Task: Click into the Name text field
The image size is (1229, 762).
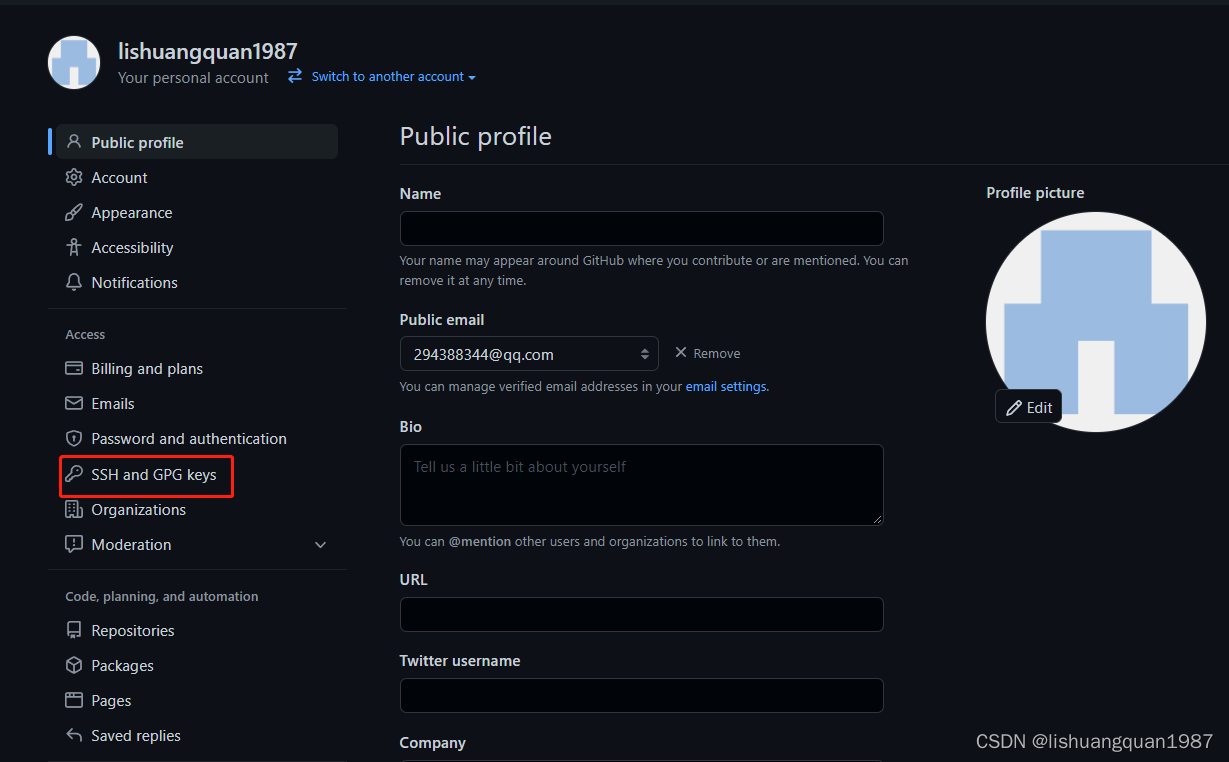Action: click(641, 229)
